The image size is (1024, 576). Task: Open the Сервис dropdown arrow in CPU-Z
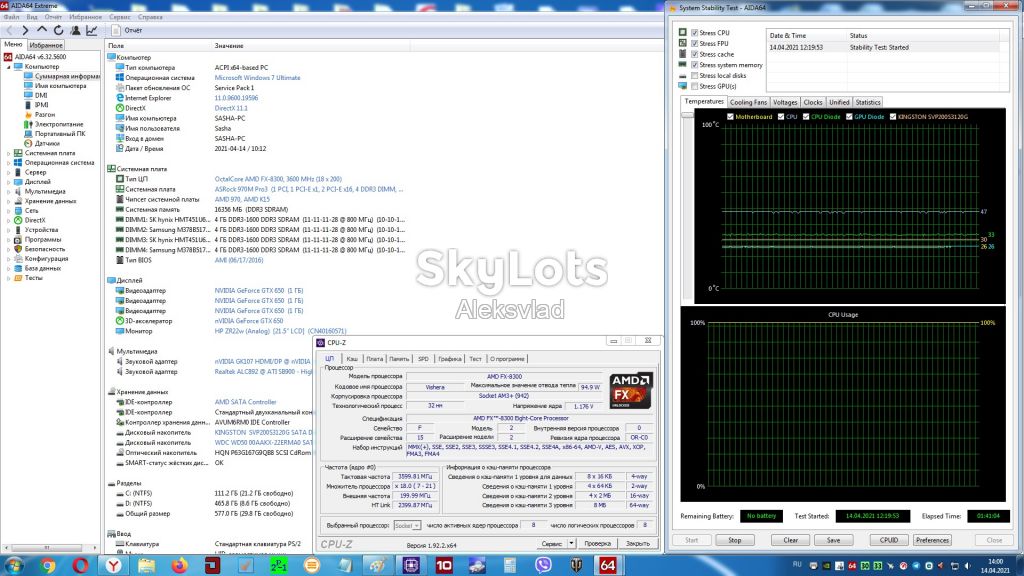tap(571, 543)
